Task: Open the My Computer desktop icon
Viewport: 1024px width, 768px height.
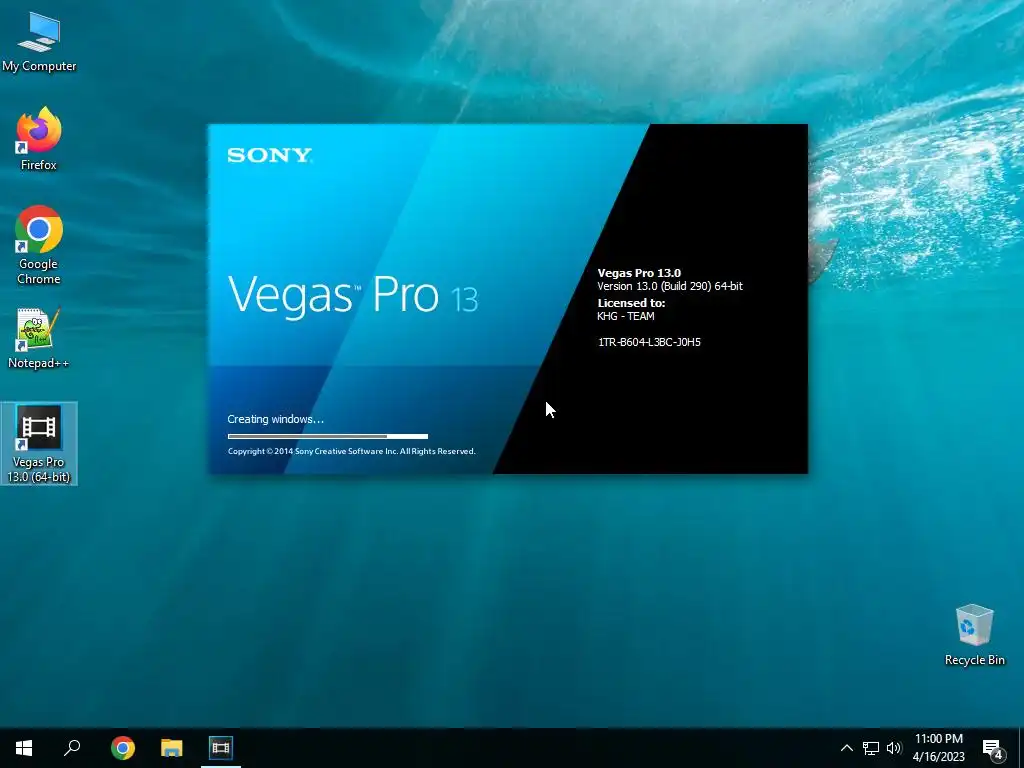Action: (39, 41)
